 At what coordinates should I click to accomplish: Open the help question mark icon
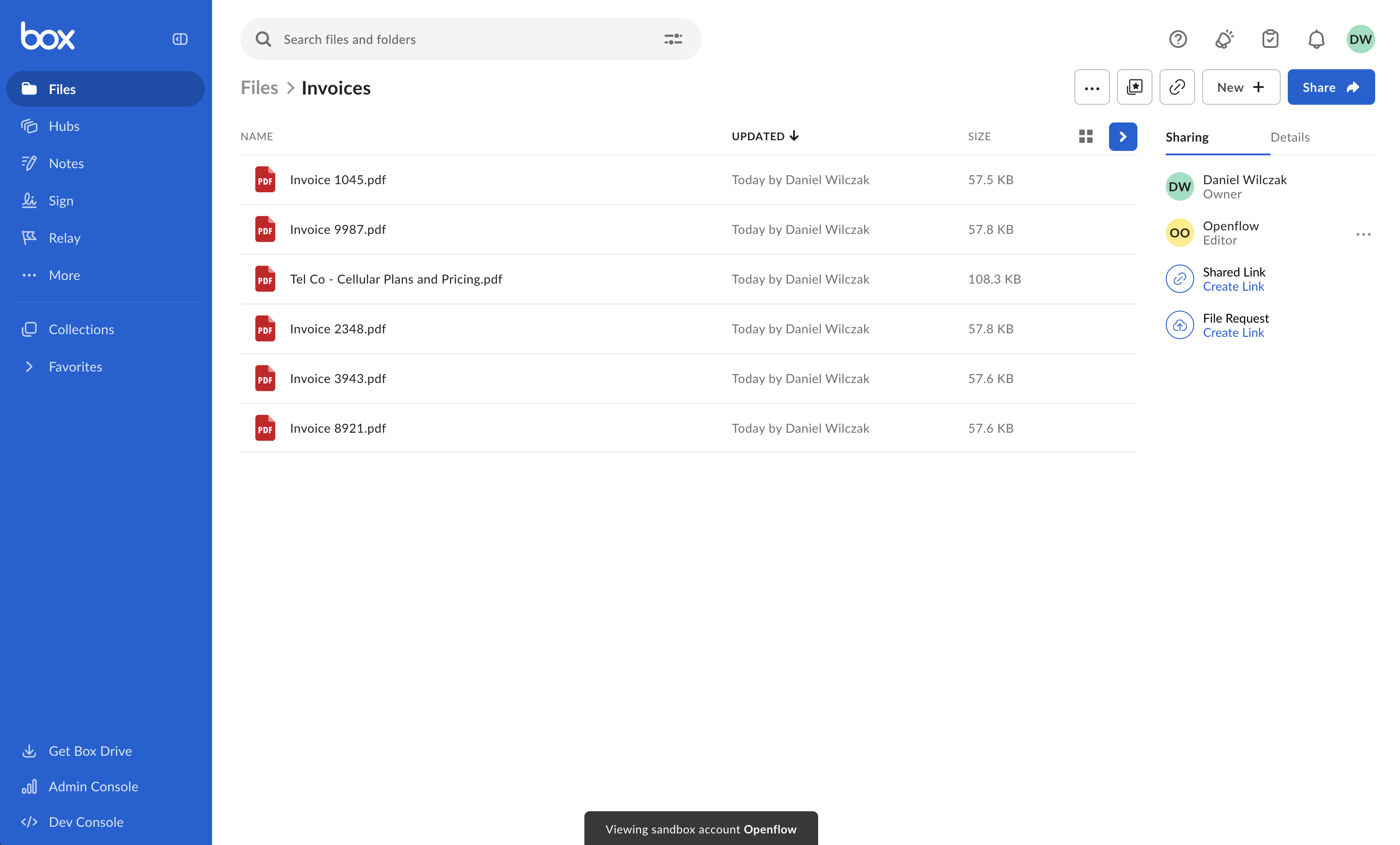pos(1178,39)
